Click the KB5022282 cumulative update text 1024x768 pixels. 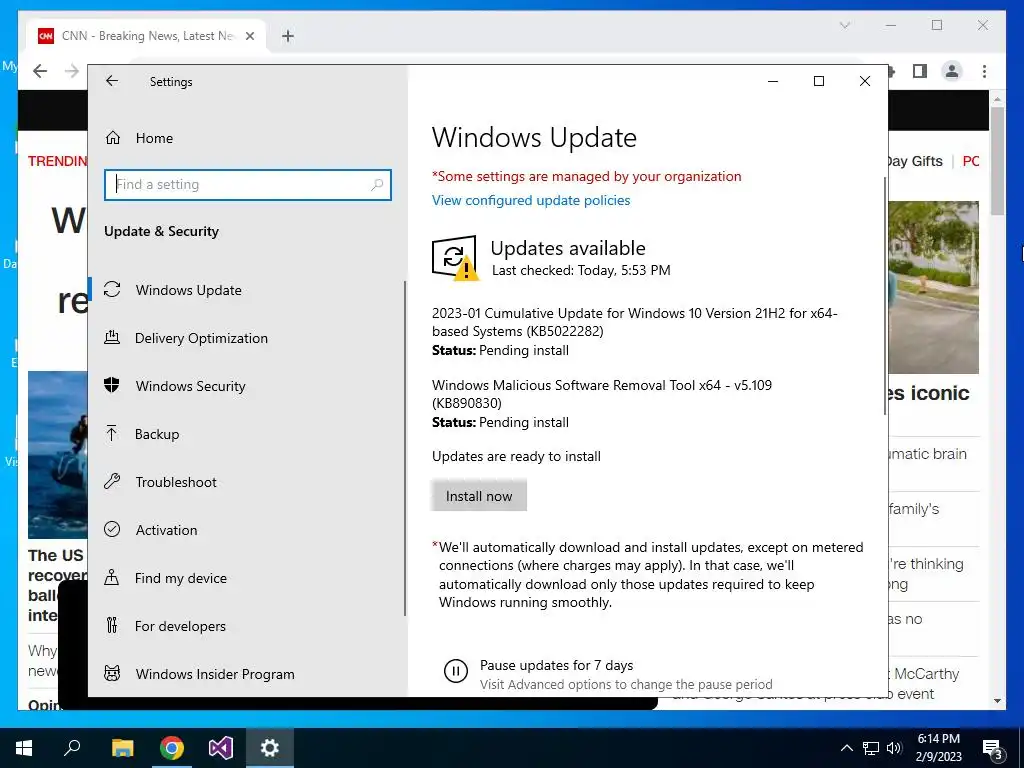[x=634, y=322]
